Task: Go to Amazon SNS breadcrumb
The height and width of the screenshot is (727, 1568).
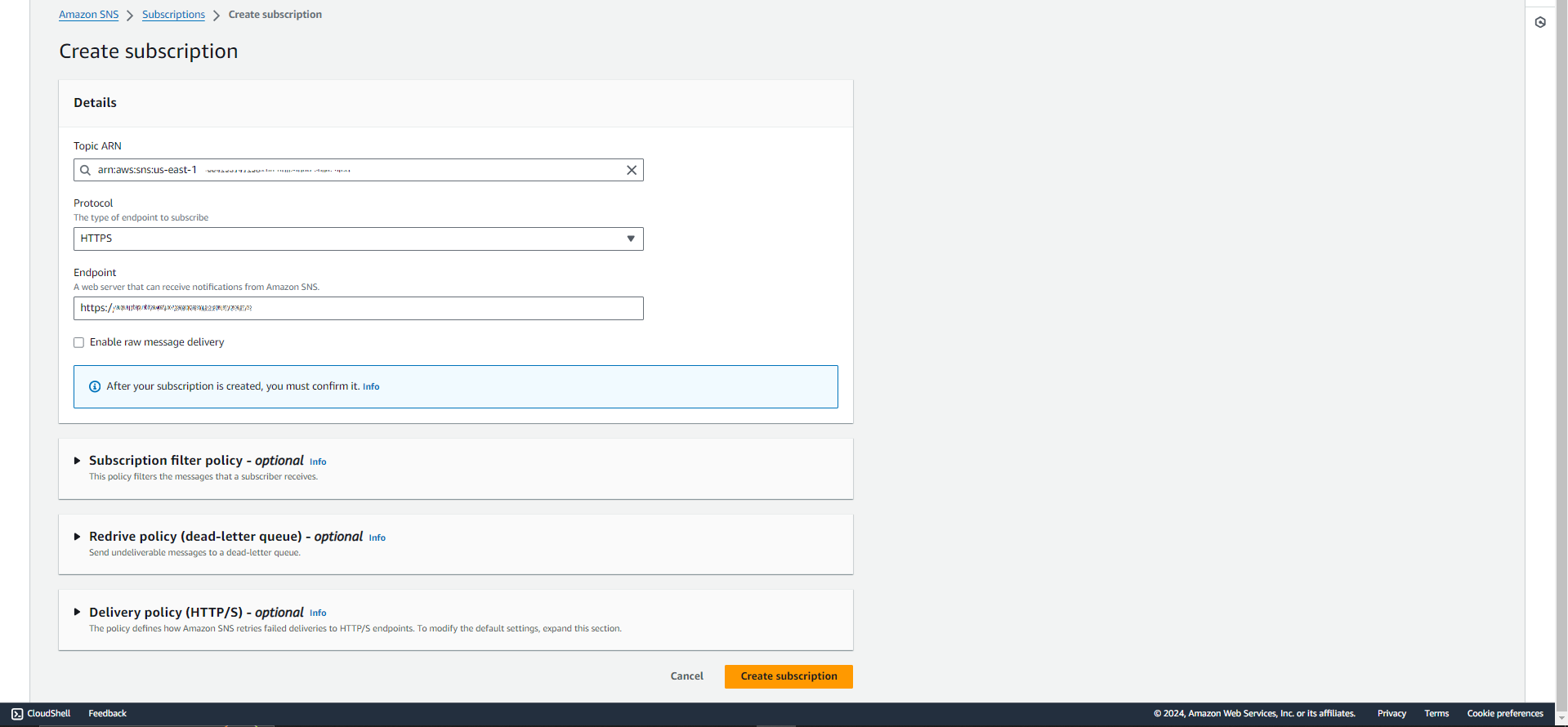Action: (88, 15)
